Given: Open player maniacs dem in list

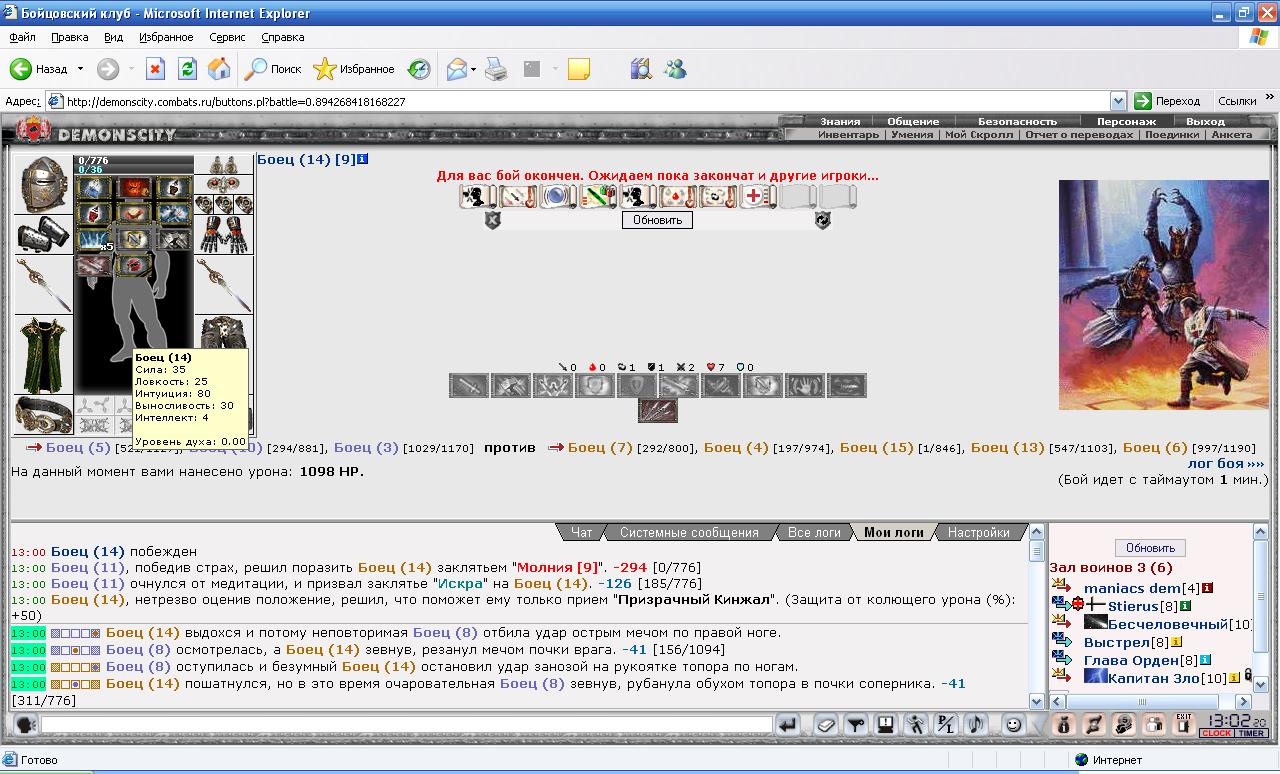Looking at the screenshot, I should click(1132, 588).
